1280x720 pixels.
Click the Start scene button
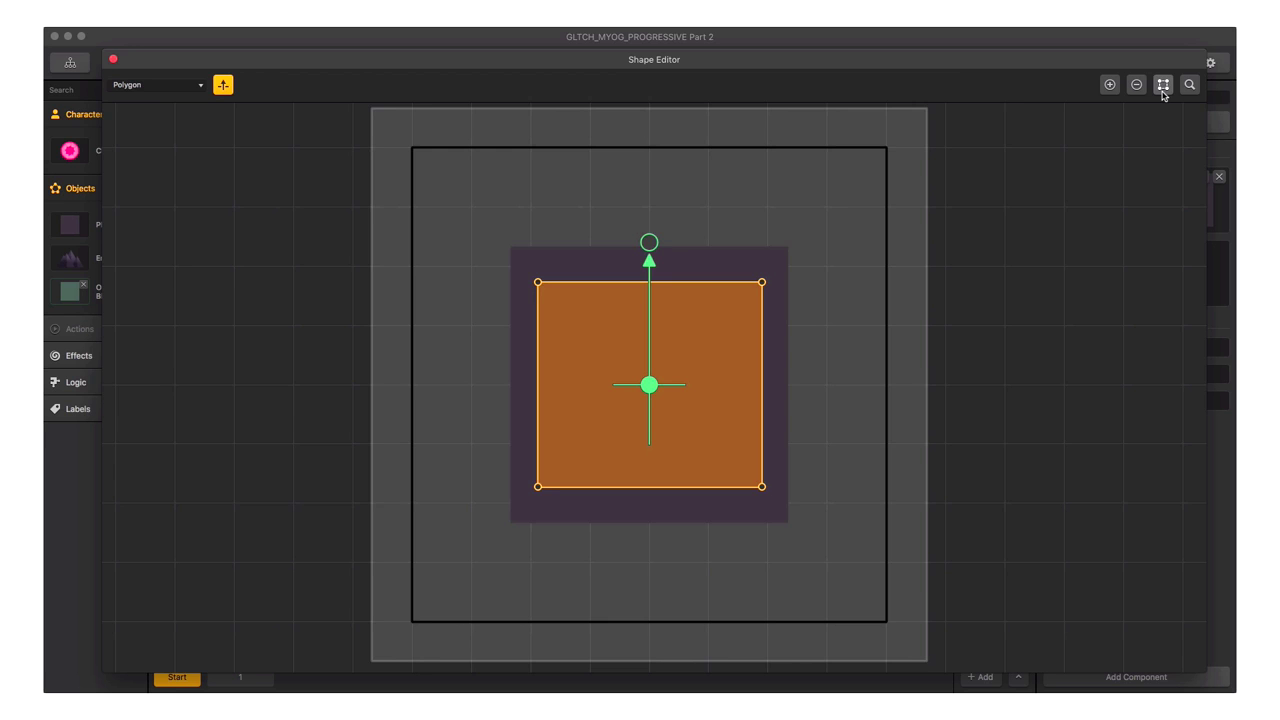(x=177, y=677)
